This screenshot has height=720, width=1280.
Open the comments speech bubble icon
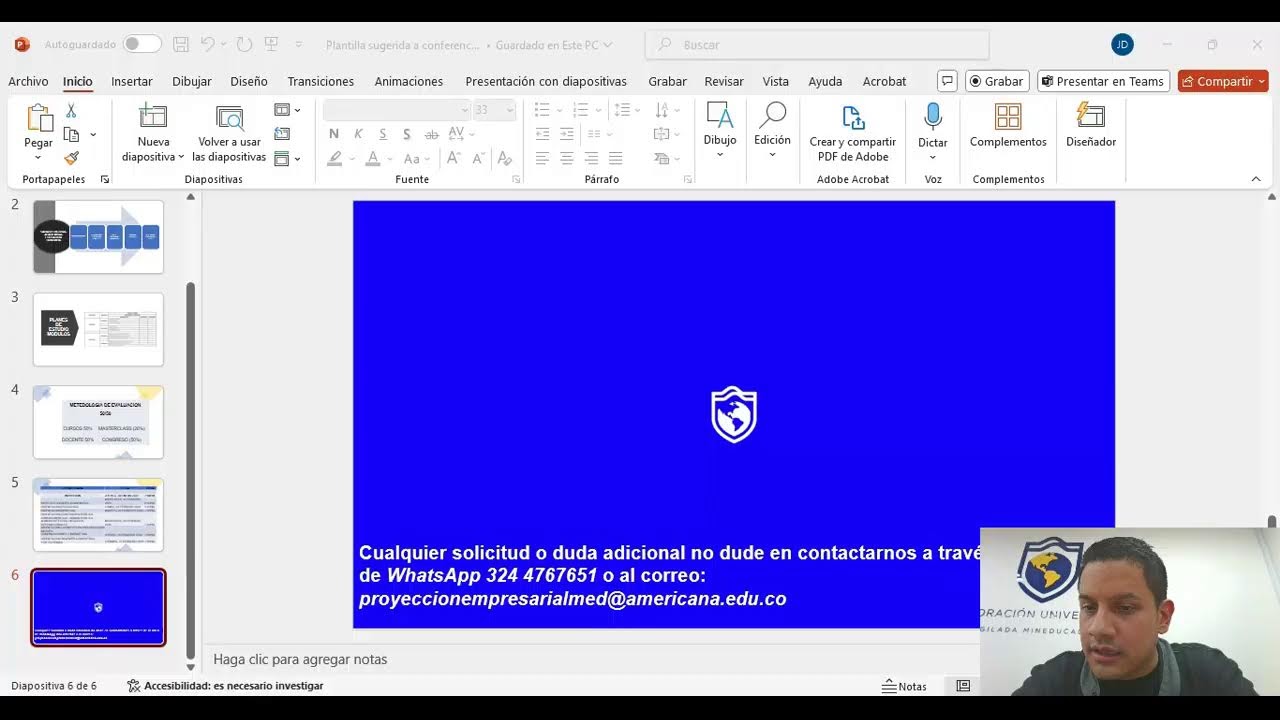[947, 81]
